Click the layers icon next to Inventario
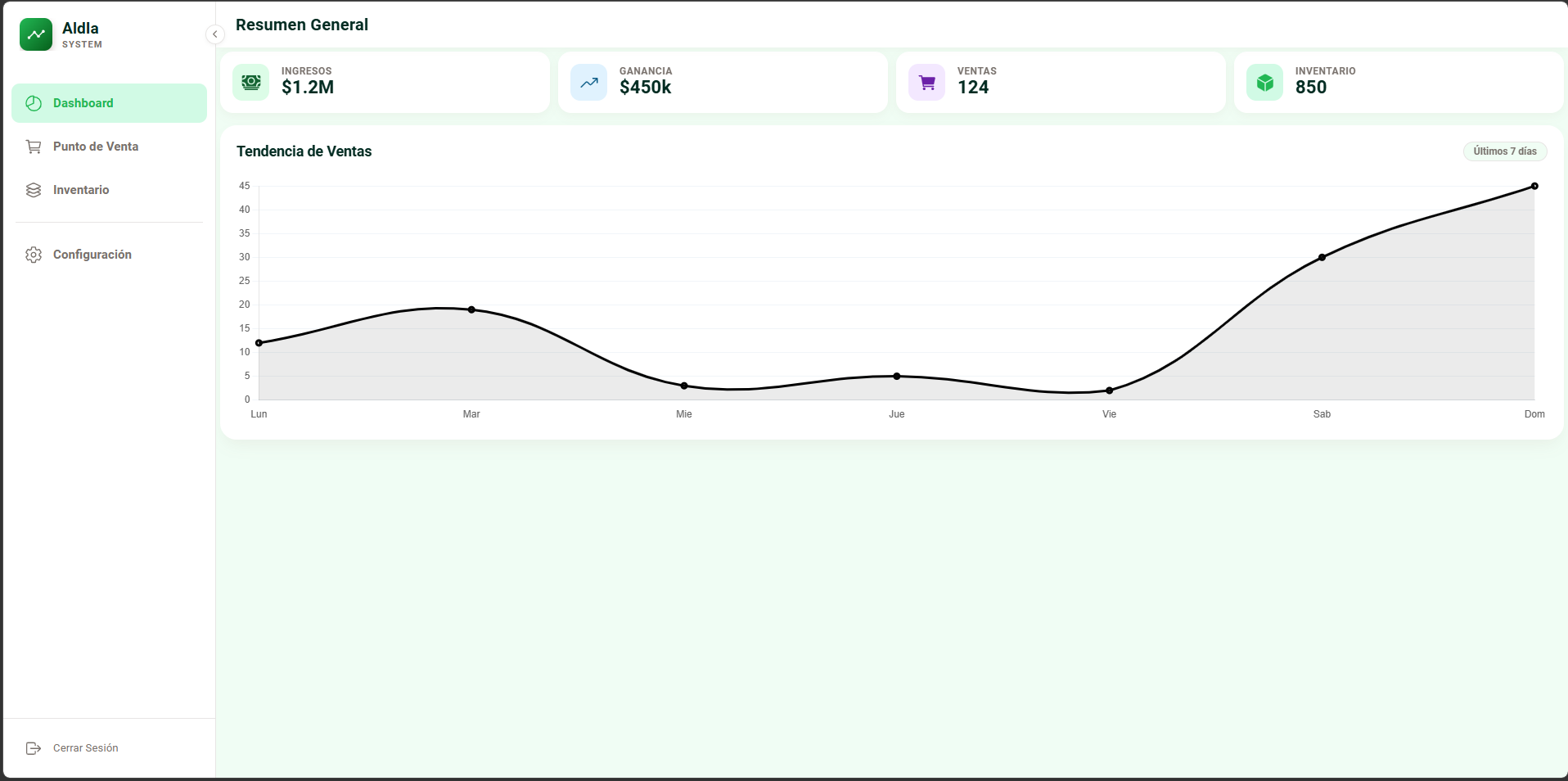This screenshot has width=1568, height=781. pyautogui.click(x=34, y=189)
